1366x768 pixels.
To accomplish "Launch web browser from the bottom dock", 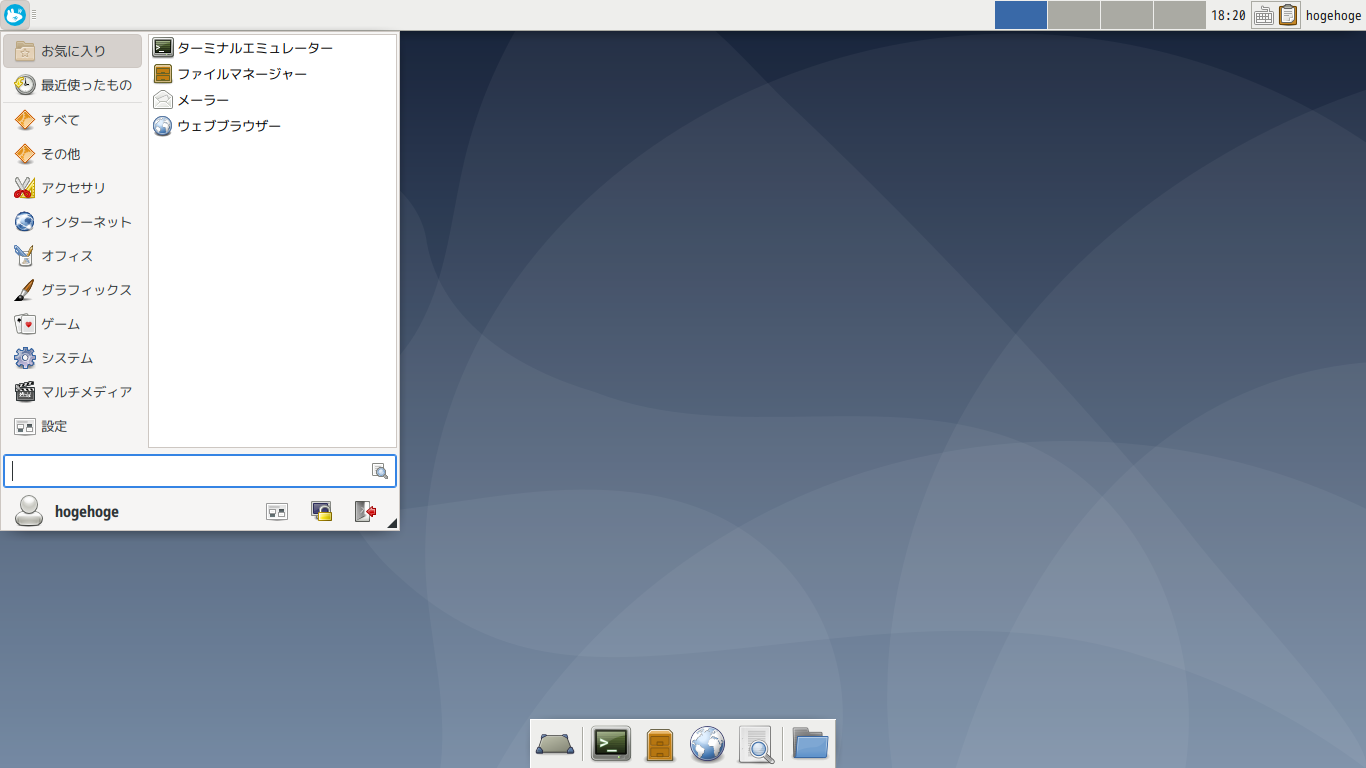I will point(707,744).
